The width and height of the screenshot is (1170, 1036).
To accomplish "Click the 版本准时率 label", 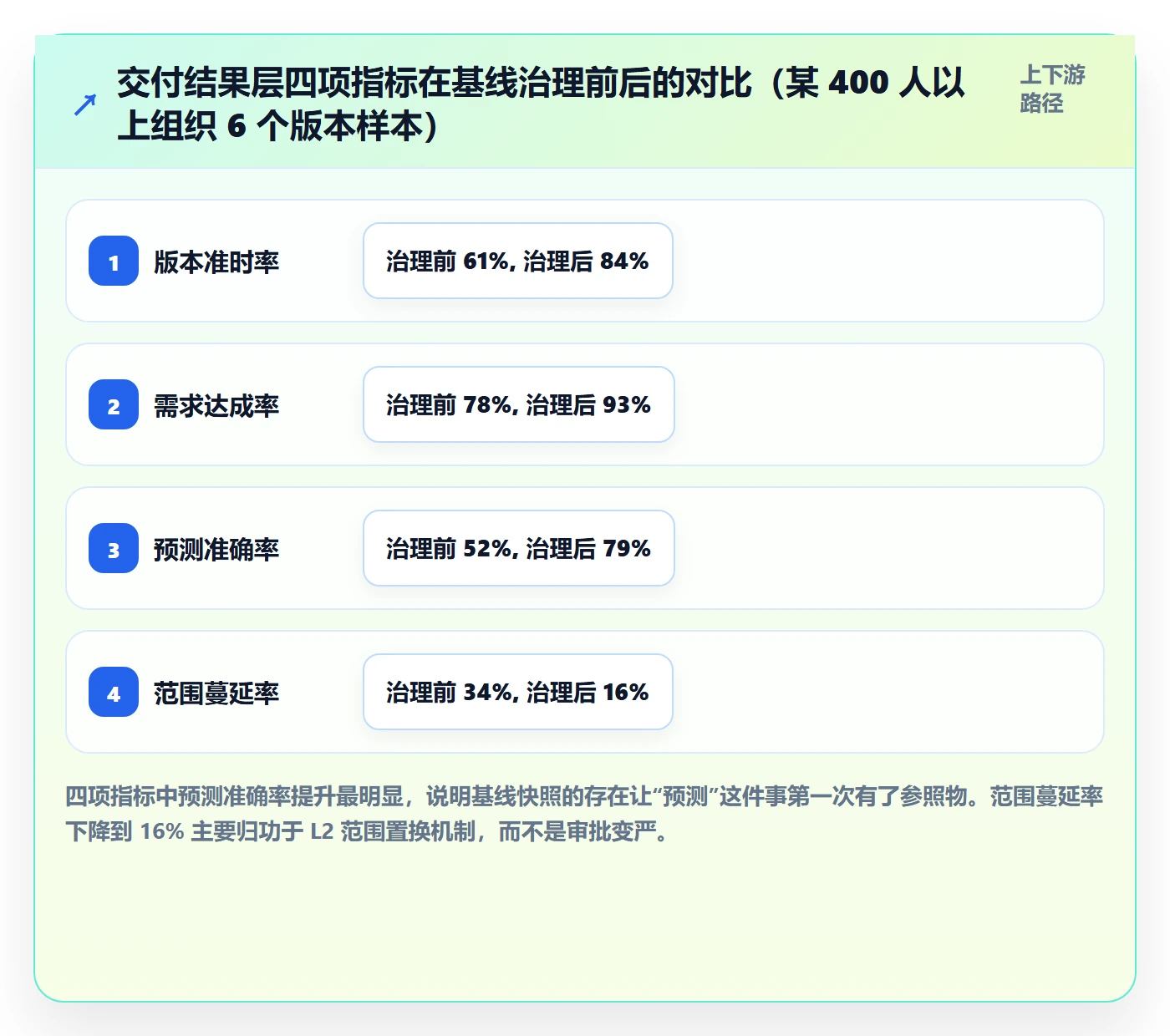I will tap(216, 262).
